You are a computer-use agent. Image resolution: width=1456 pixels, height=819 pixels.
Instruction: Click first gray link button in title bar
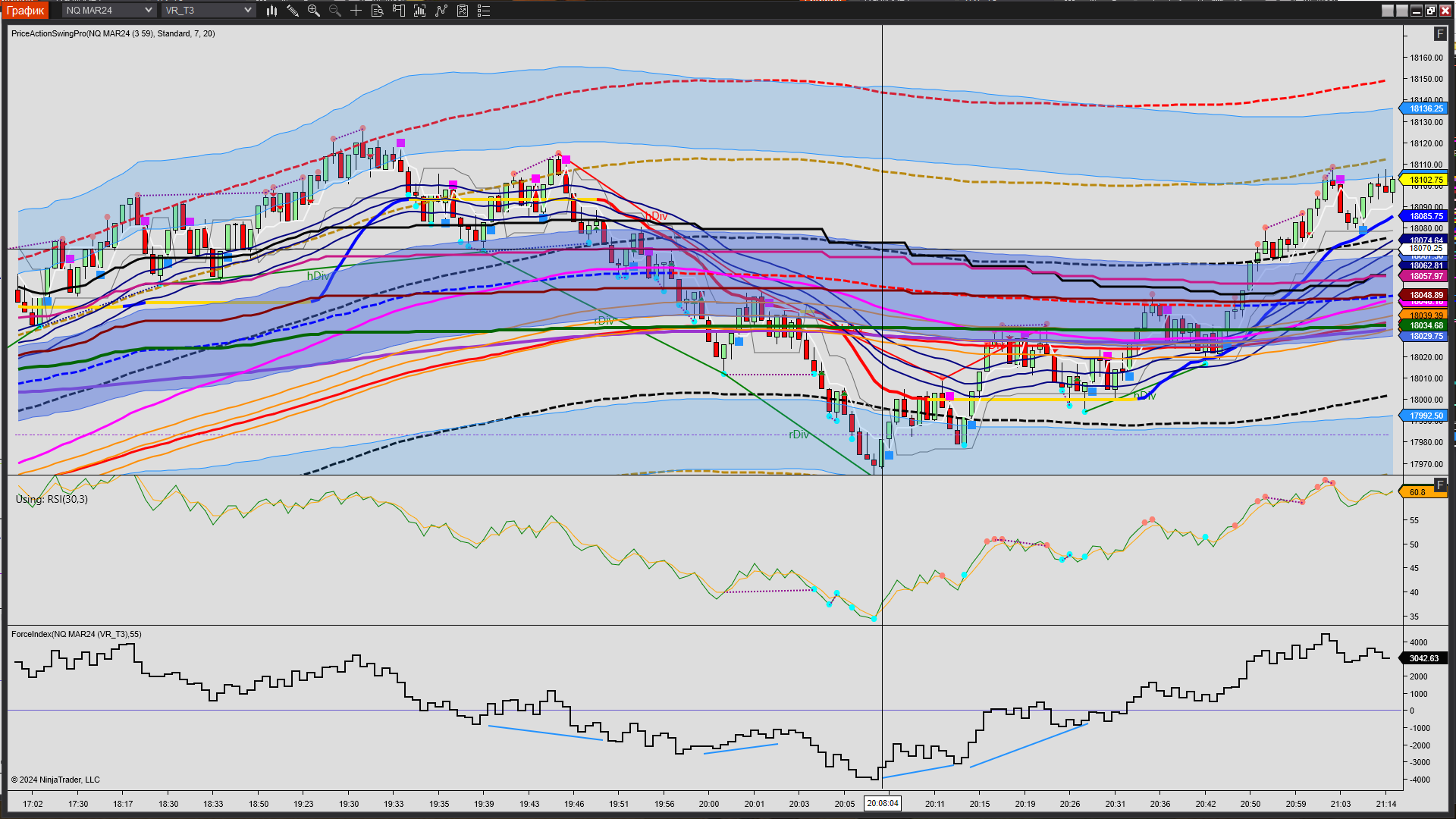pyautogui.click(x=1388, y=11)
